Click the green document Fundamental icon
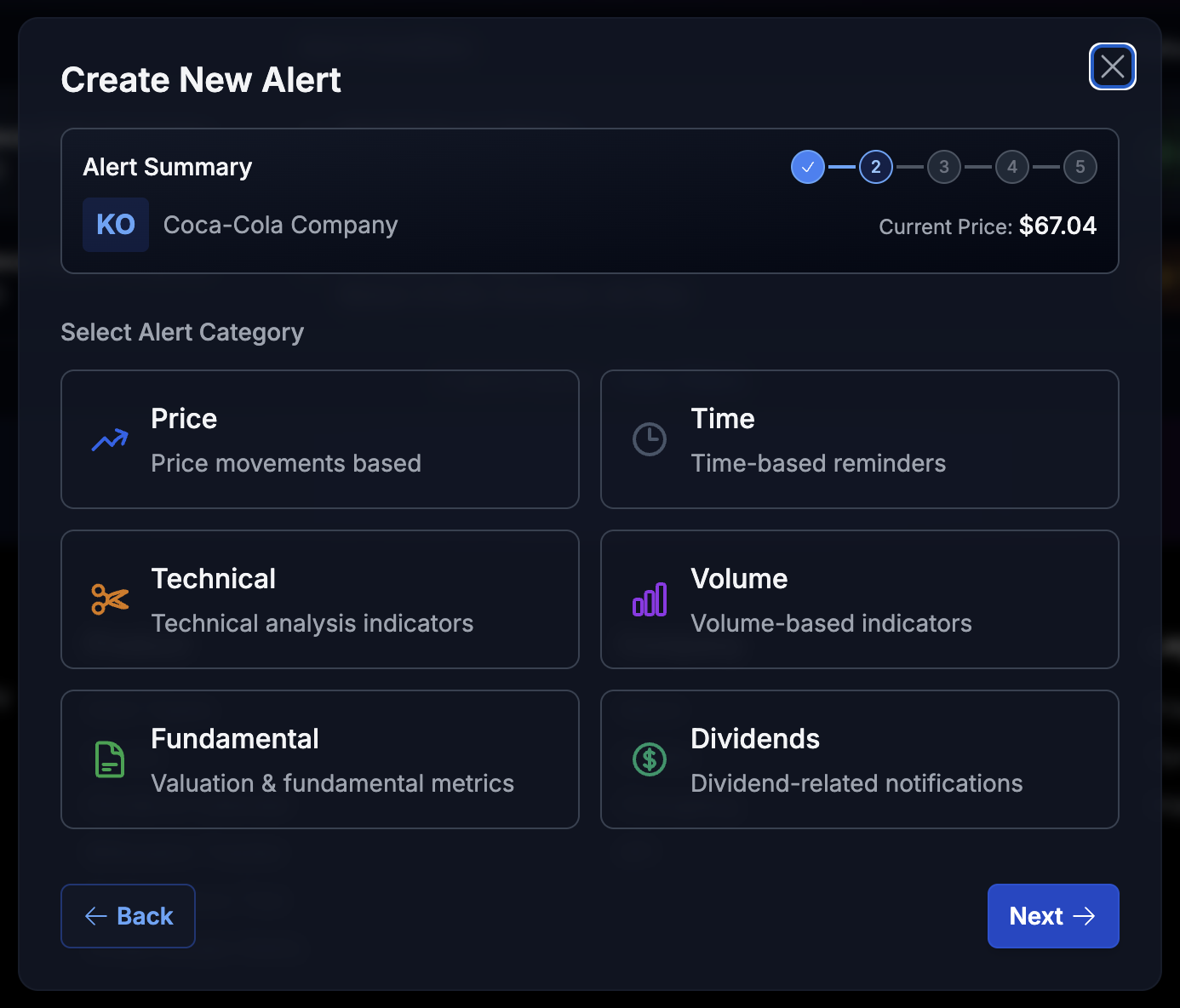This screenshot has height=1008, width=1180. click(109, 759)
